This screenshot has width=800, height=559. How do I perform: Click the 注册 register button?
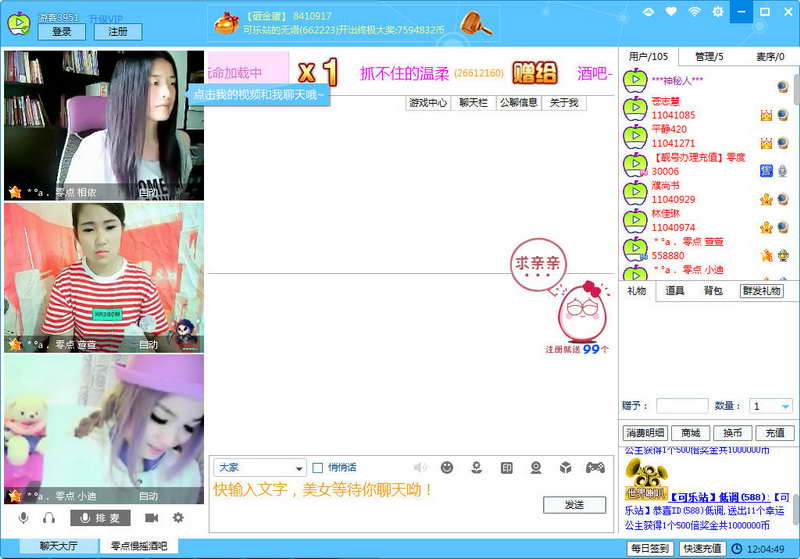pos(118,32)
